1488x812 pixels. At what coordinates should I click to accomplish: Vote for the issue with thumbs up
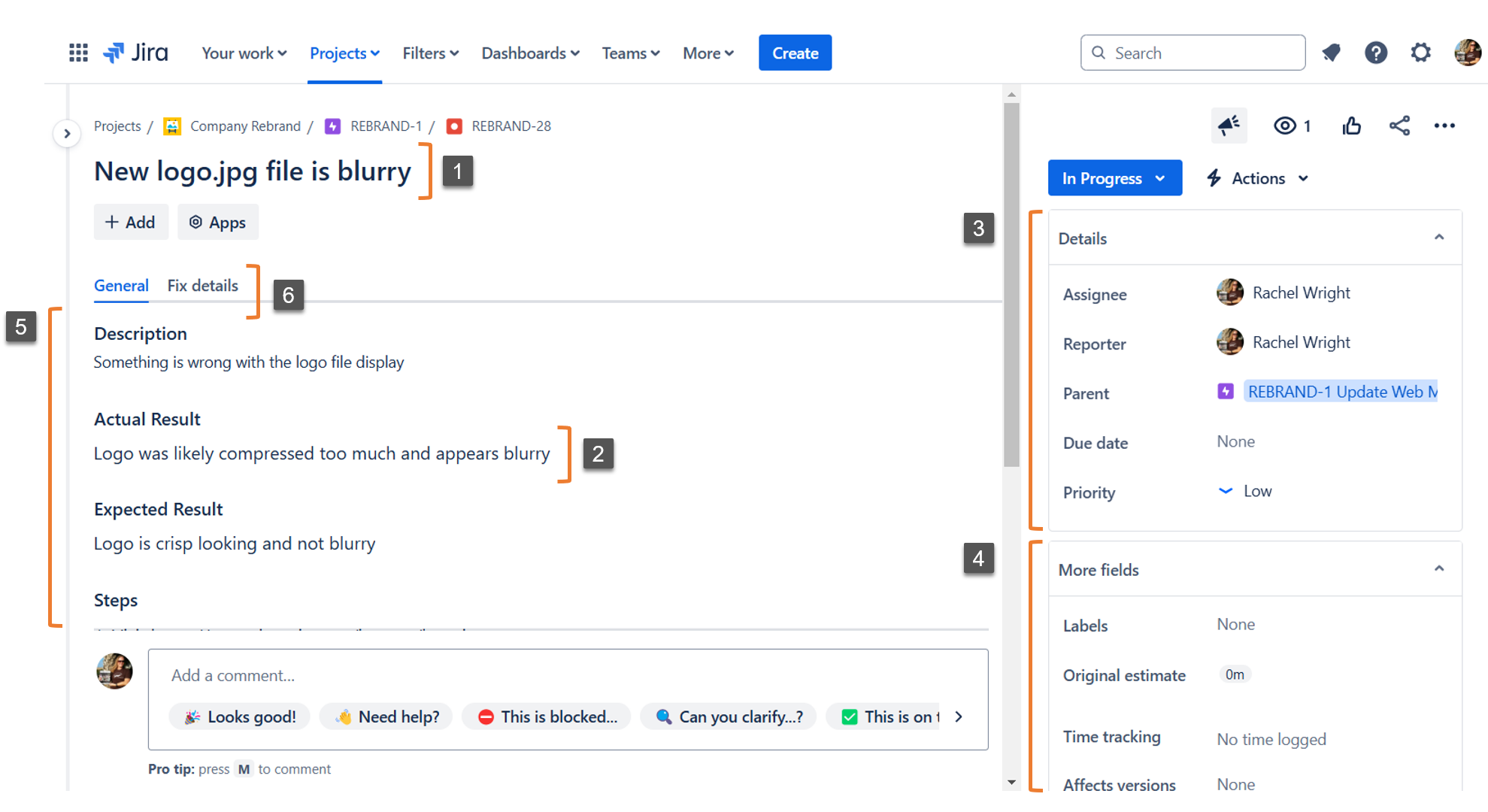point(1351,126)
